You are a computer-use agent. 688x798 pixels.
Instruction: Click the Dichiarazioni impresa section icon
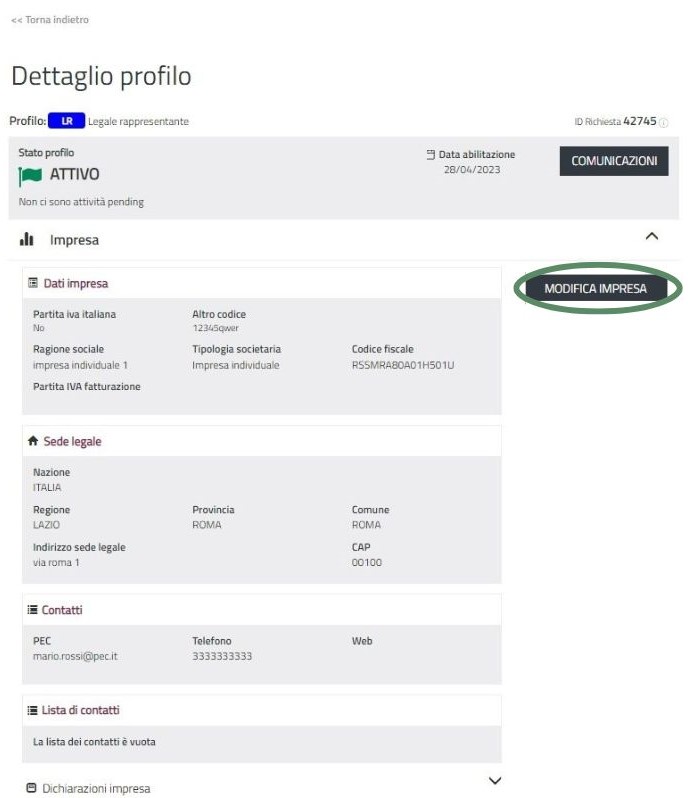(x=31, y=788)
